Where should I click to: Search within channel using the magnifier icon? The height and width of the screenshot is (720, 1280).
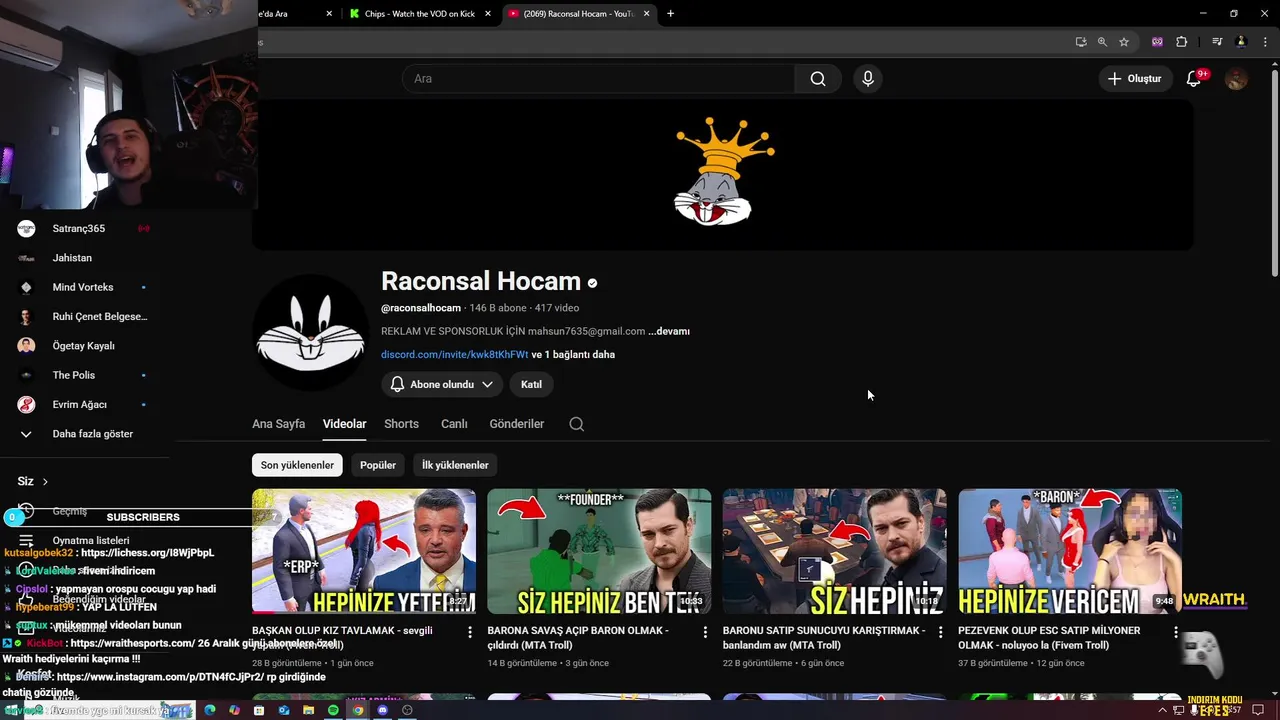point(577,424)
